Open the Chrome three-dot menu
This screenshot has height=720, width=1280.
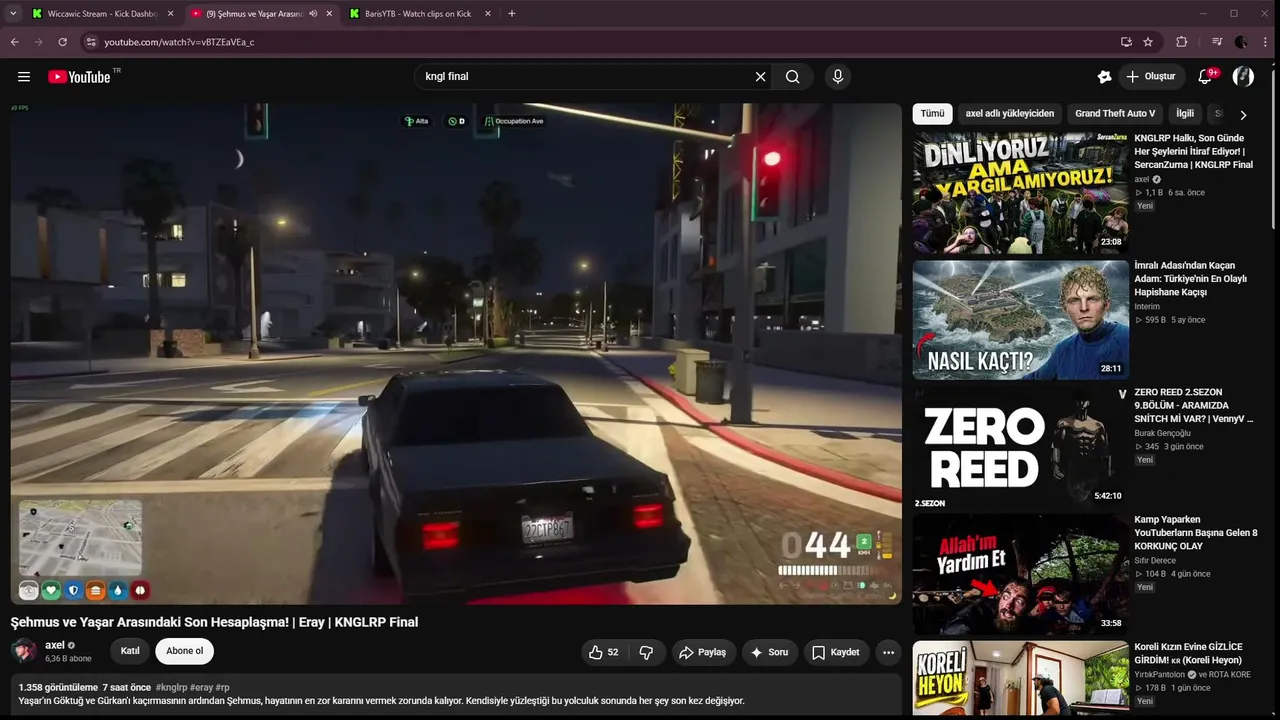1265,42
